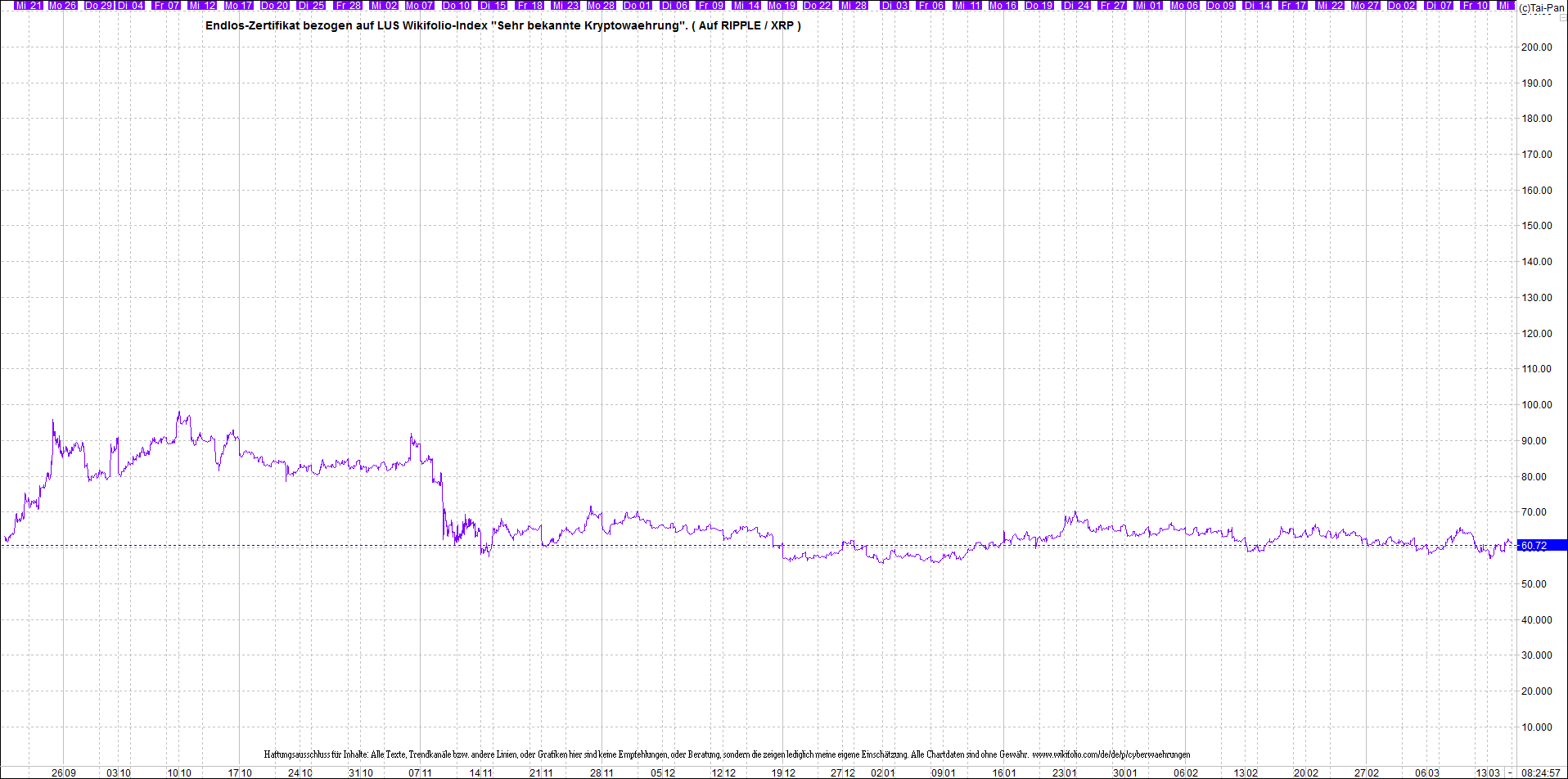Select the current price marker 60.72

[x=1542, y=546]
